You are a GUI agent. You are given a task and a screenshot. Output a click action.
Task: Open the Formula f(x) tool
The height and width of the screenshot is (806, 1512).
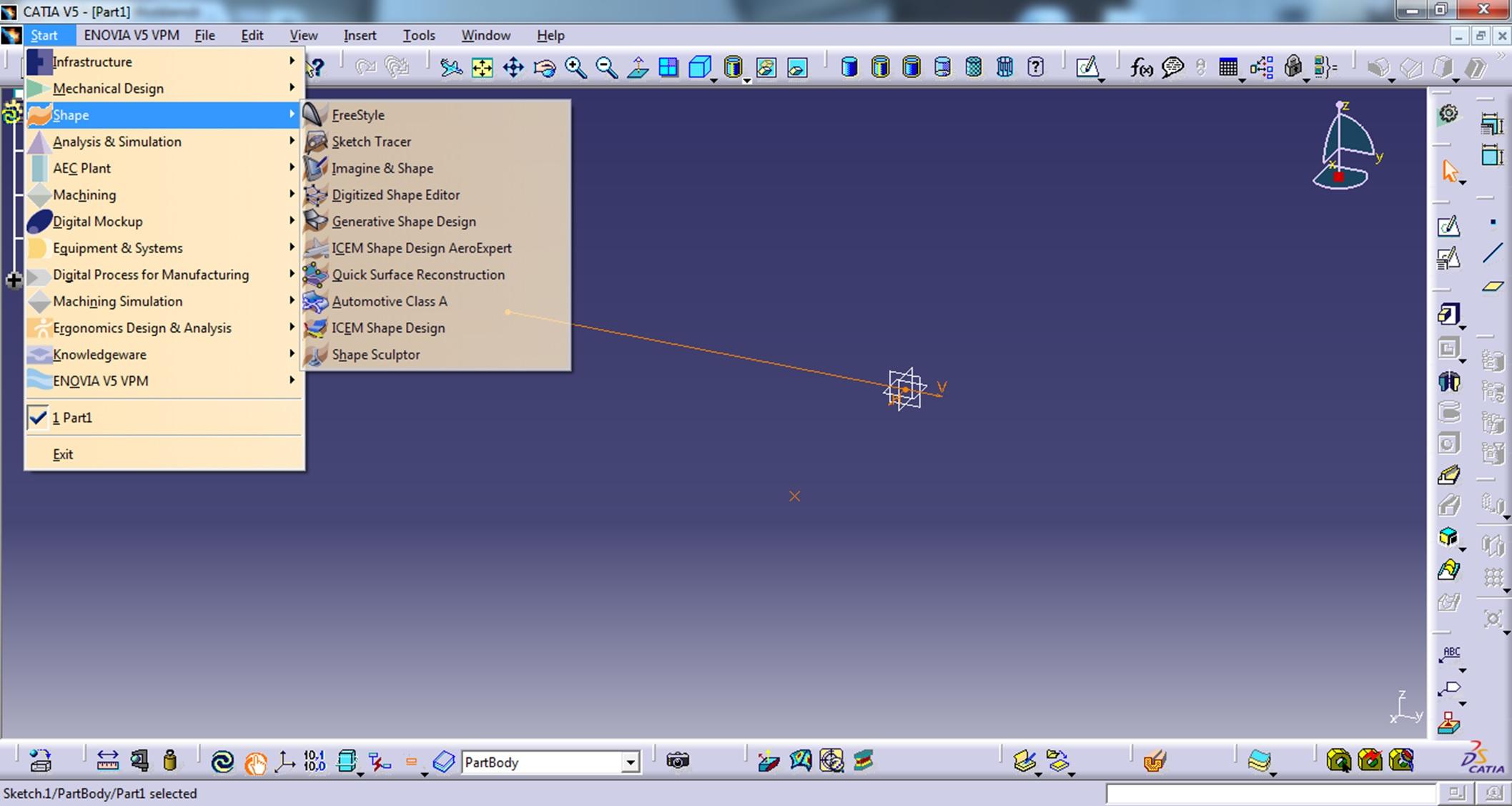[x=1141, y=67]
